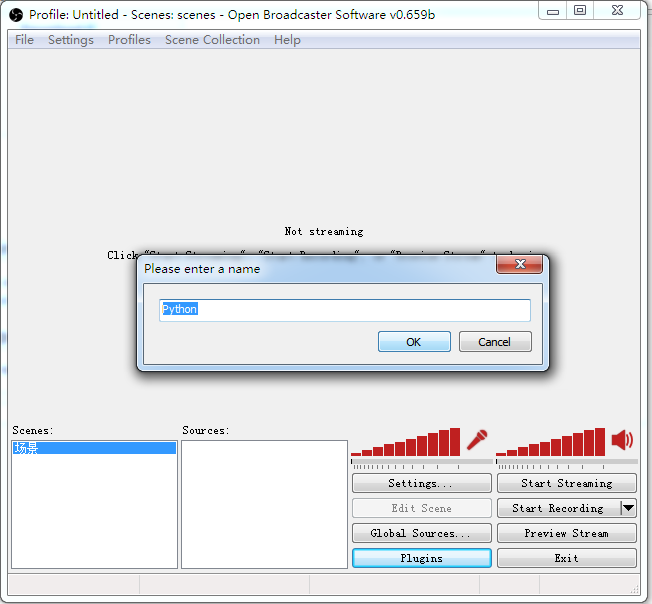Mute desktop audio via the speaker icon
This screenshot has width=652, height=604.
pos(622,440)
